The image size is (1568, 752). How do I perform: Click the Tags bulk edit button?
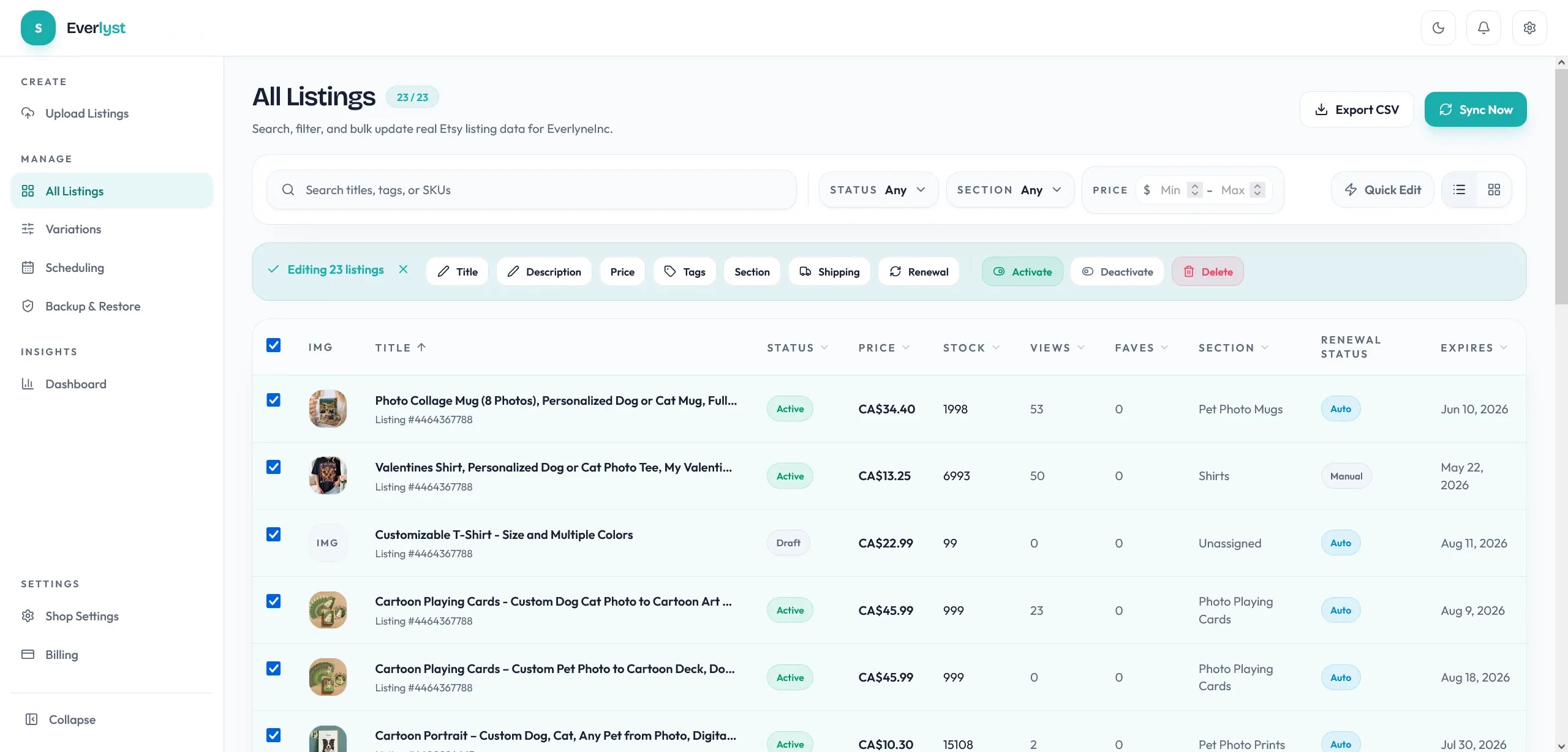[x=685, y=271]
